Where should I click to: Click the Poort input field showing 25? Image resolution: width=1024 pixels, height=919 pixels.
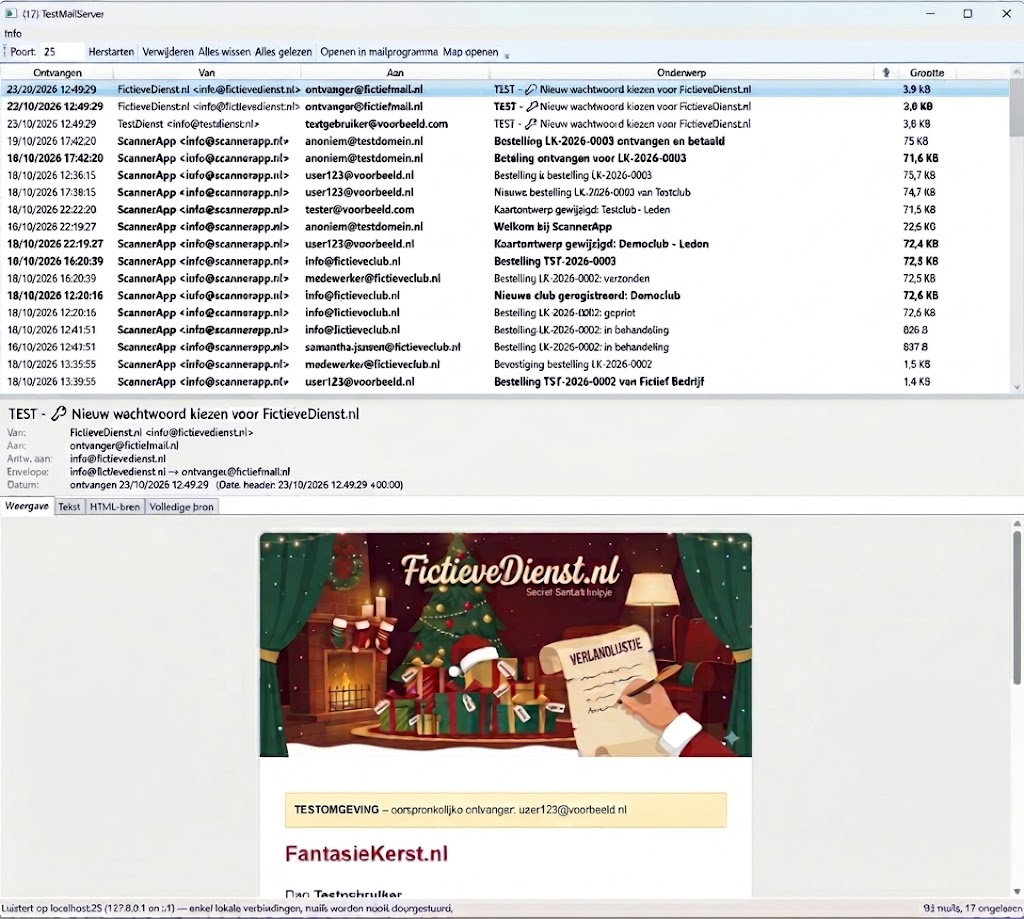point(62,52)
